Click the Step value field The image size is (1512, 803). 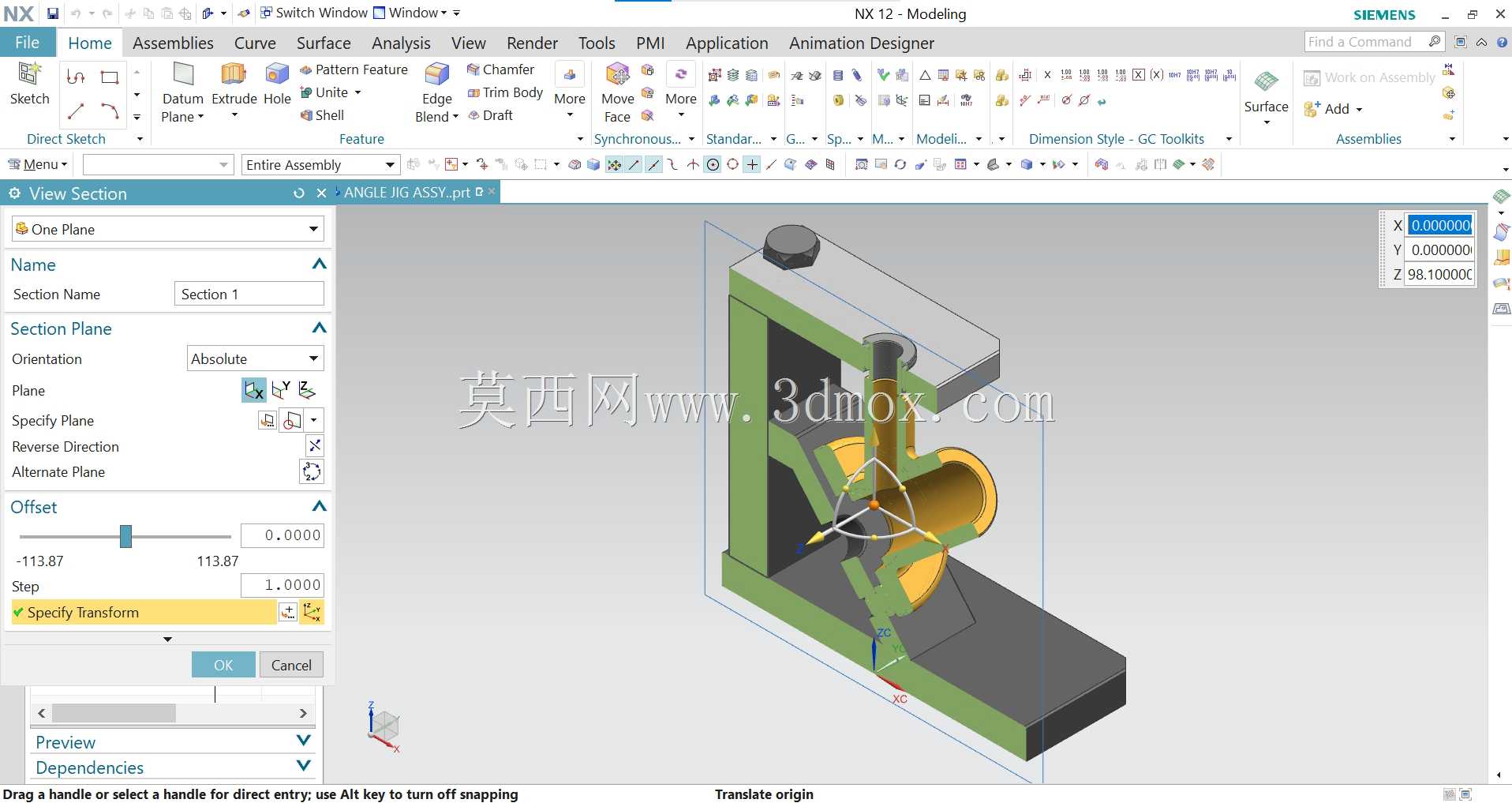pyautogui.click(x=282, y=585)
